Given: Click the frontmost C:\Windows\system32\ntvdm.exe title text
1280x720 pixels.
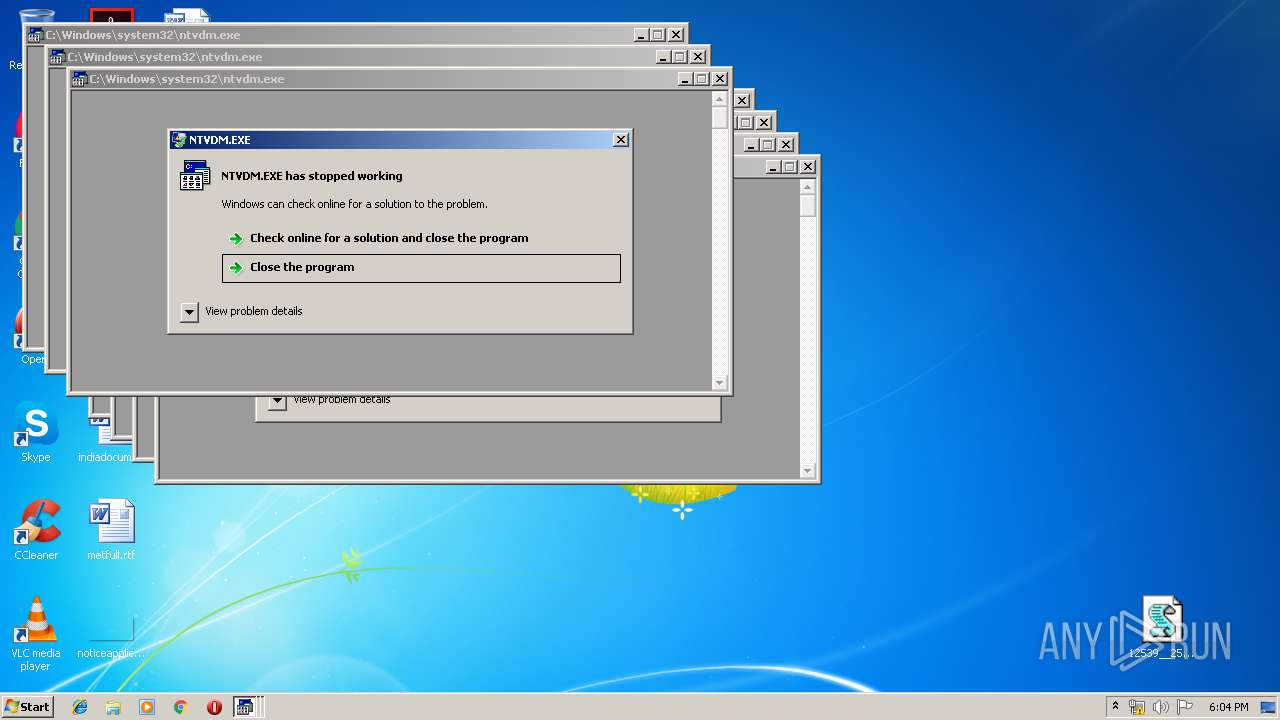Looking at the screenshot, I should coord(187,79).
